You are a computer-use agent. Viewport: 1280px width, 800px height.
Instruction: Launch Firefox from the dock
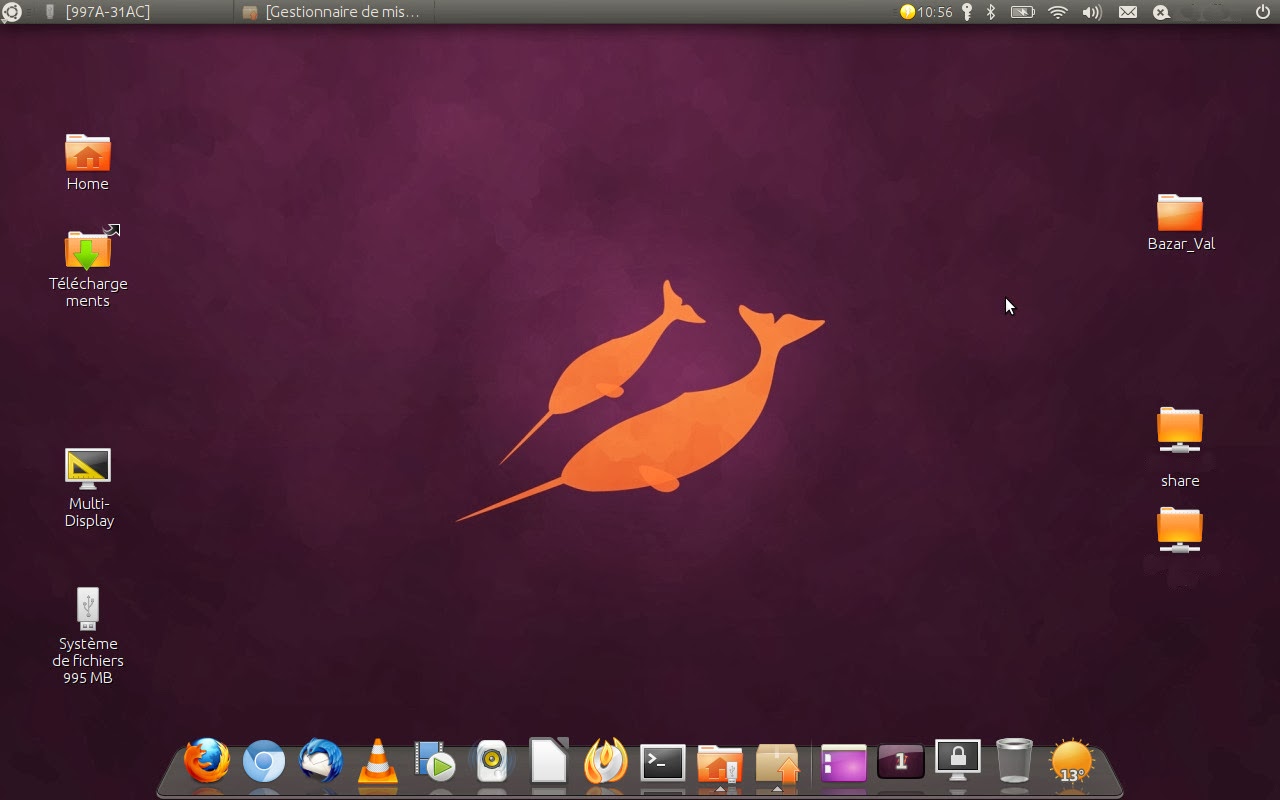click(x=205, y=764)
